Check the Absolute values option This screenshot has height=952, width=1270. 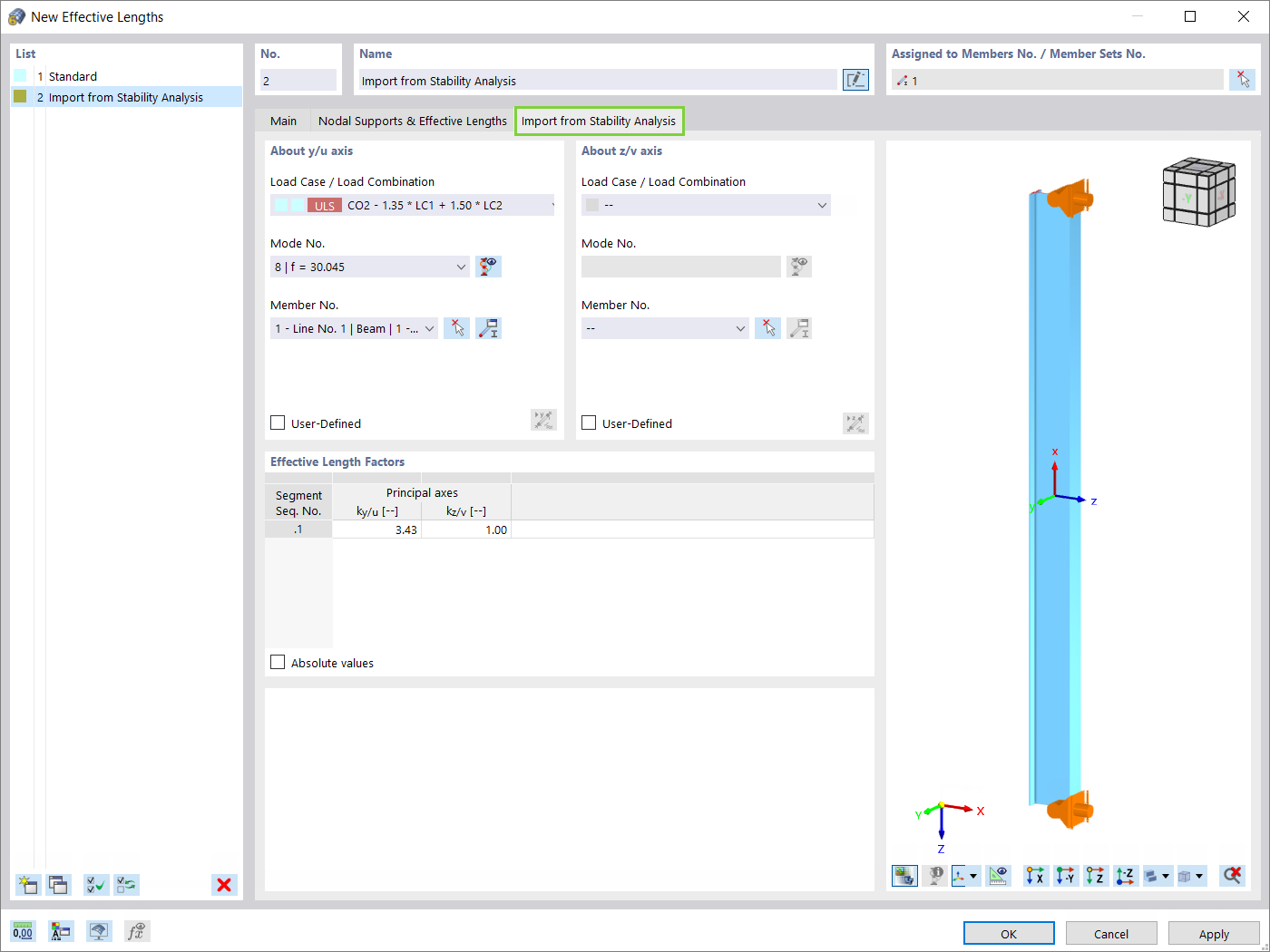[278, 662]
